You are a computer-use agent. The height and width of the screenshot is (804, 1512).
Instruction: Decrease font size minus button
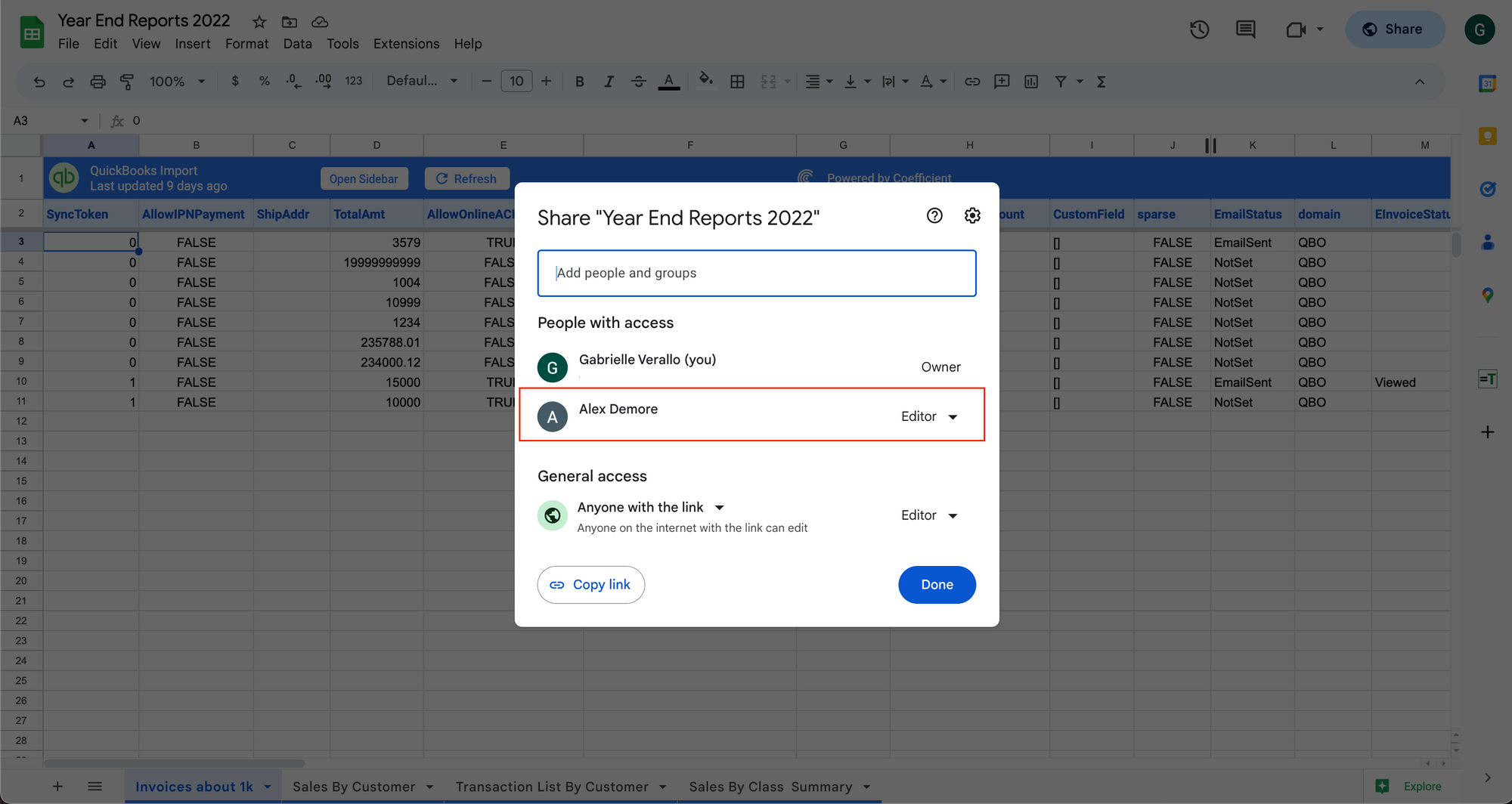pyautogui.click(x=486, y=82)
